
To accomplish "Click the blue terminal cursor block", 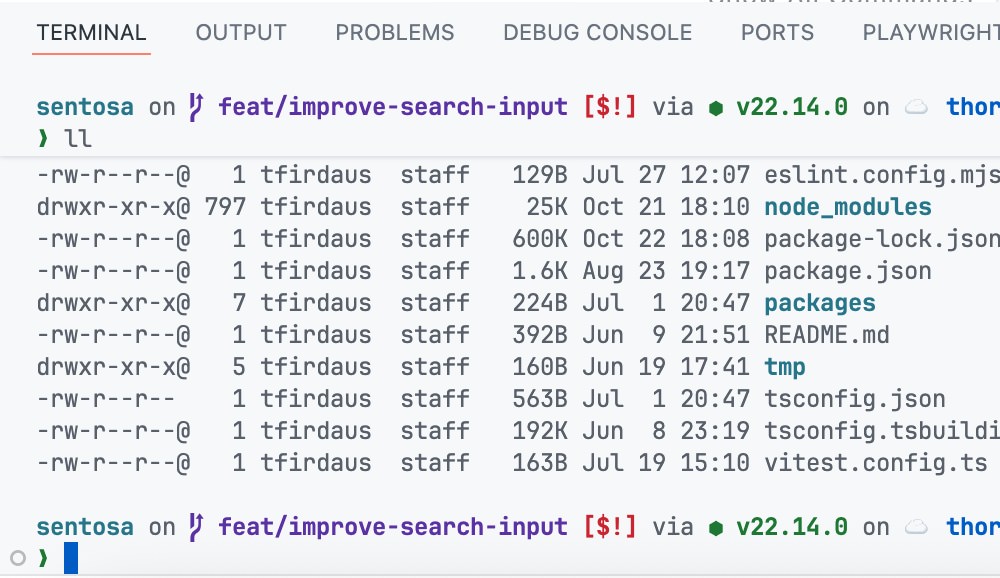I will click(68, 557).
